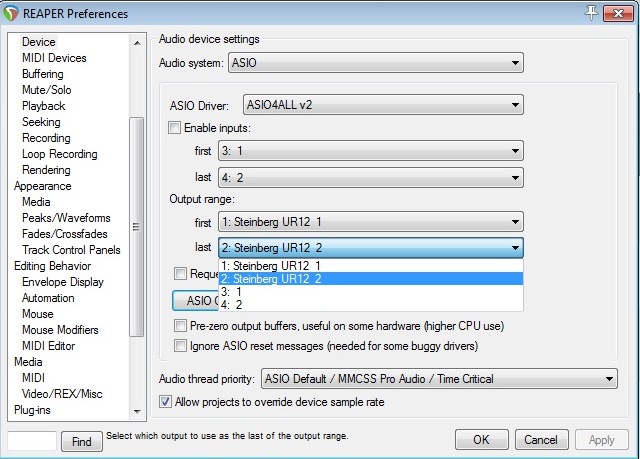640x459 pixels.
Task: Open Fades/Crossfades preferences
Action: coord(65,234)
